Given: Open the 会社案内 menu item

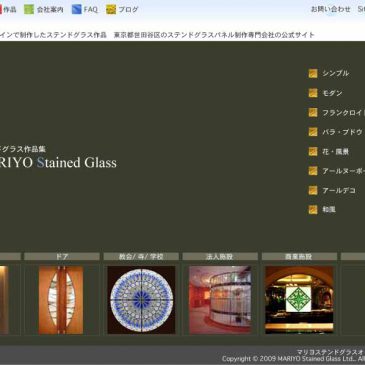Looking at the screenshot, I should [50, 10].
